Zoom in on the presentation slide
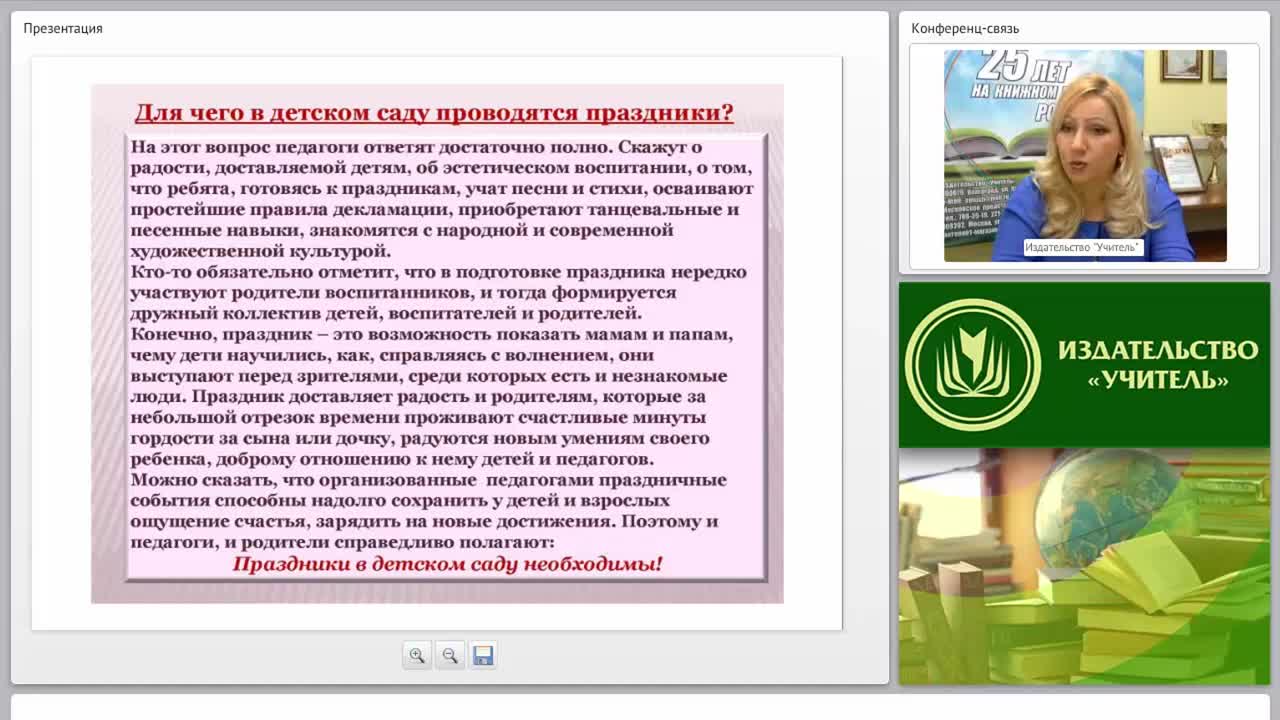Screen dimensions: 1280x720 (417, 655)
